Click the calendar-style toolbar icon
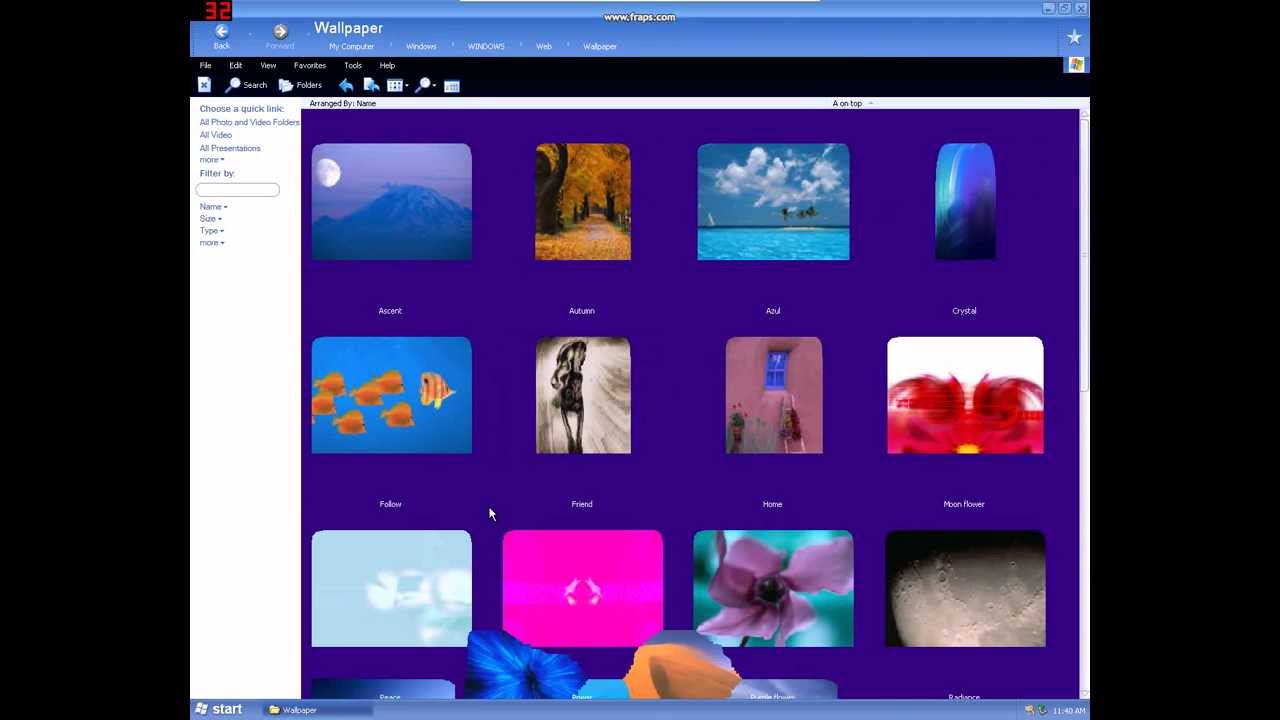The image size is (1280, 720). click(452, 86)
